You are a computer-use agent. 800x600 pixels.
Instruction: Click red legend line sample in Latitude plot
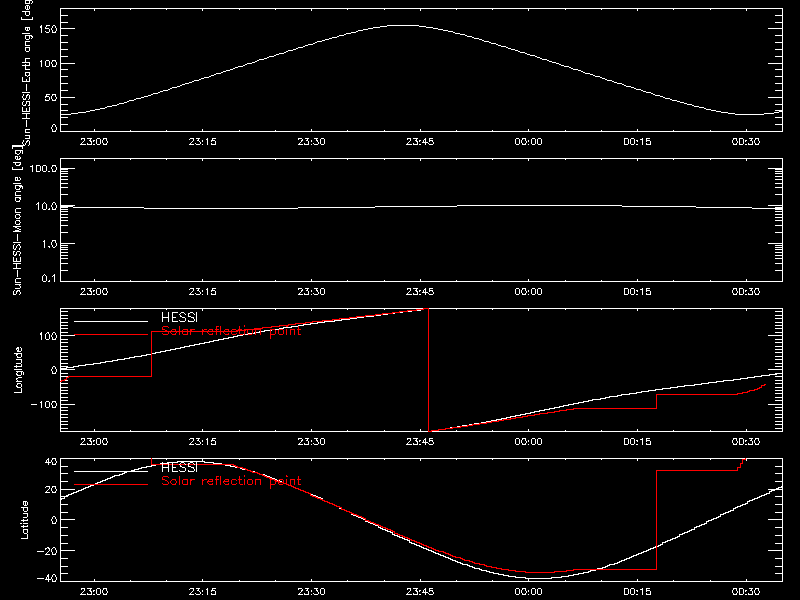(111, 485)
